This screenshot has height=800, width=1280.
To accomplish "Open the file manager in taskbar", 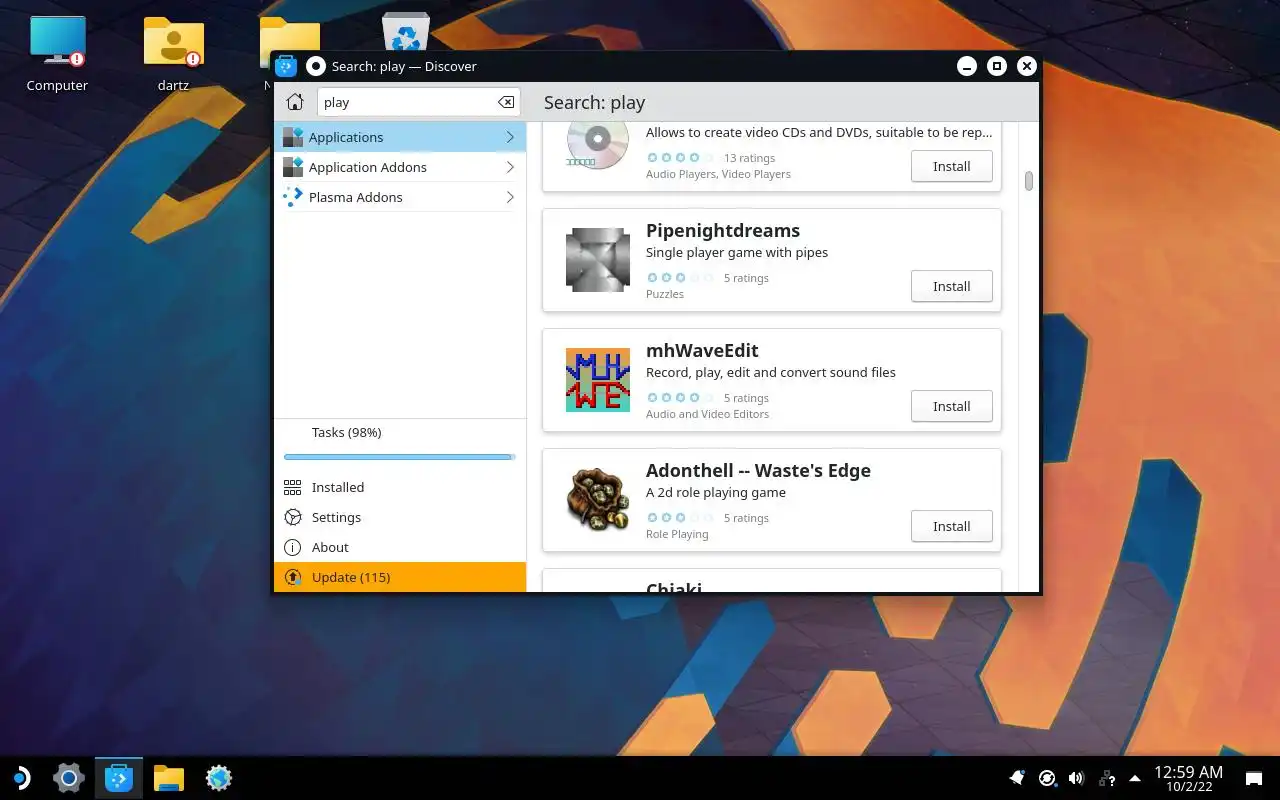I will [x=169, y=777].
